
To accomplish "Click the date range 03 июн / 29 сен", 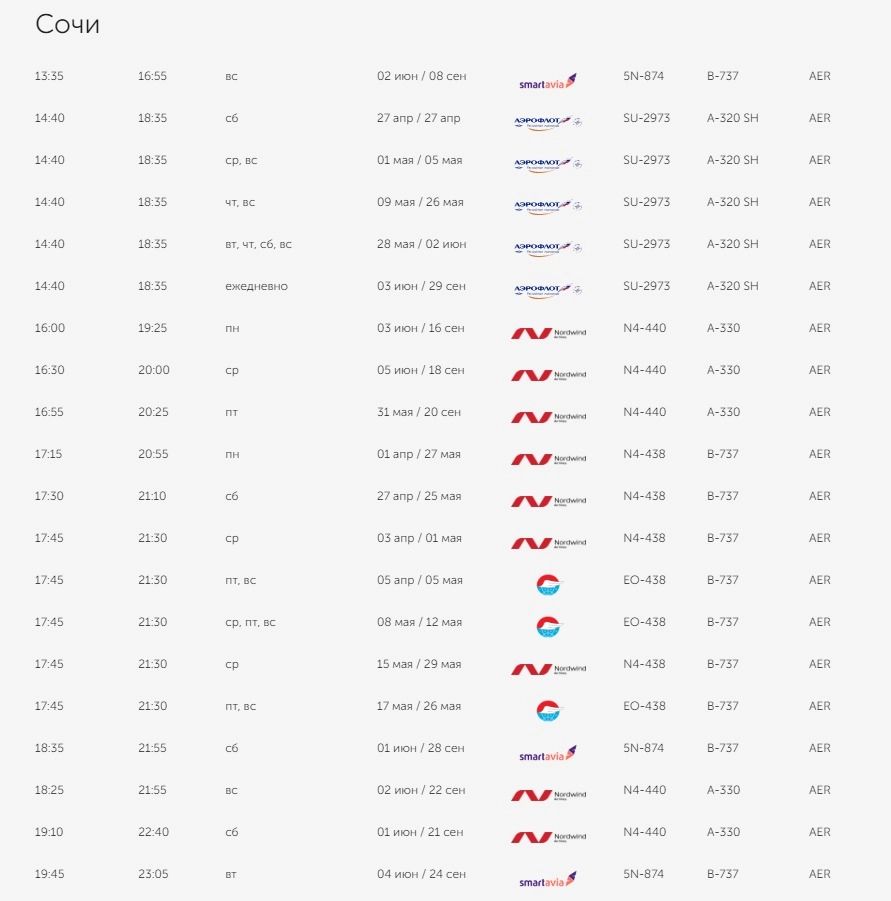I will click(x=421, y=286).
